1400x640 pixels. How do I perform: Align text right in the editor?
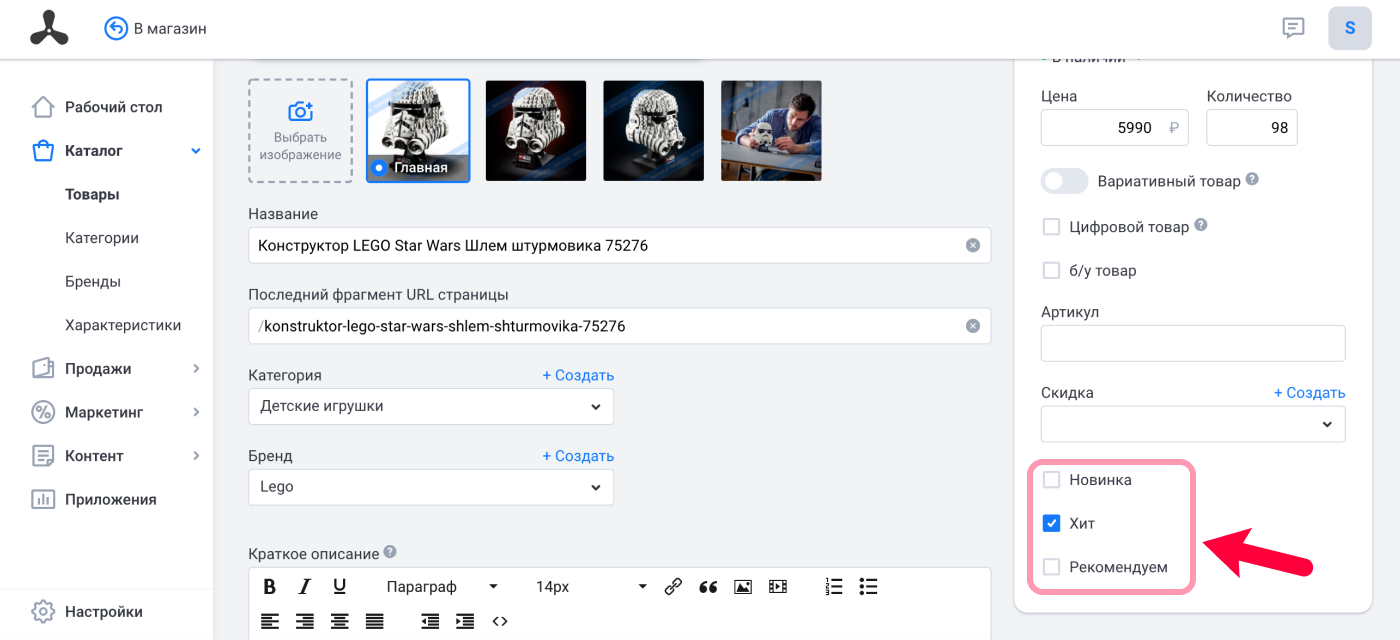(305, 621)
